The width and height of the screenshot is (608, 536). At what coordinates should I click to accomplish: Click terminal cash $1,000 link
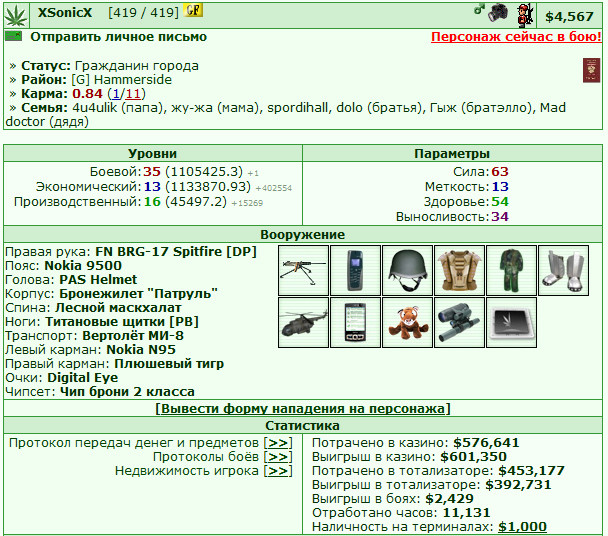[x=522, y=526]
